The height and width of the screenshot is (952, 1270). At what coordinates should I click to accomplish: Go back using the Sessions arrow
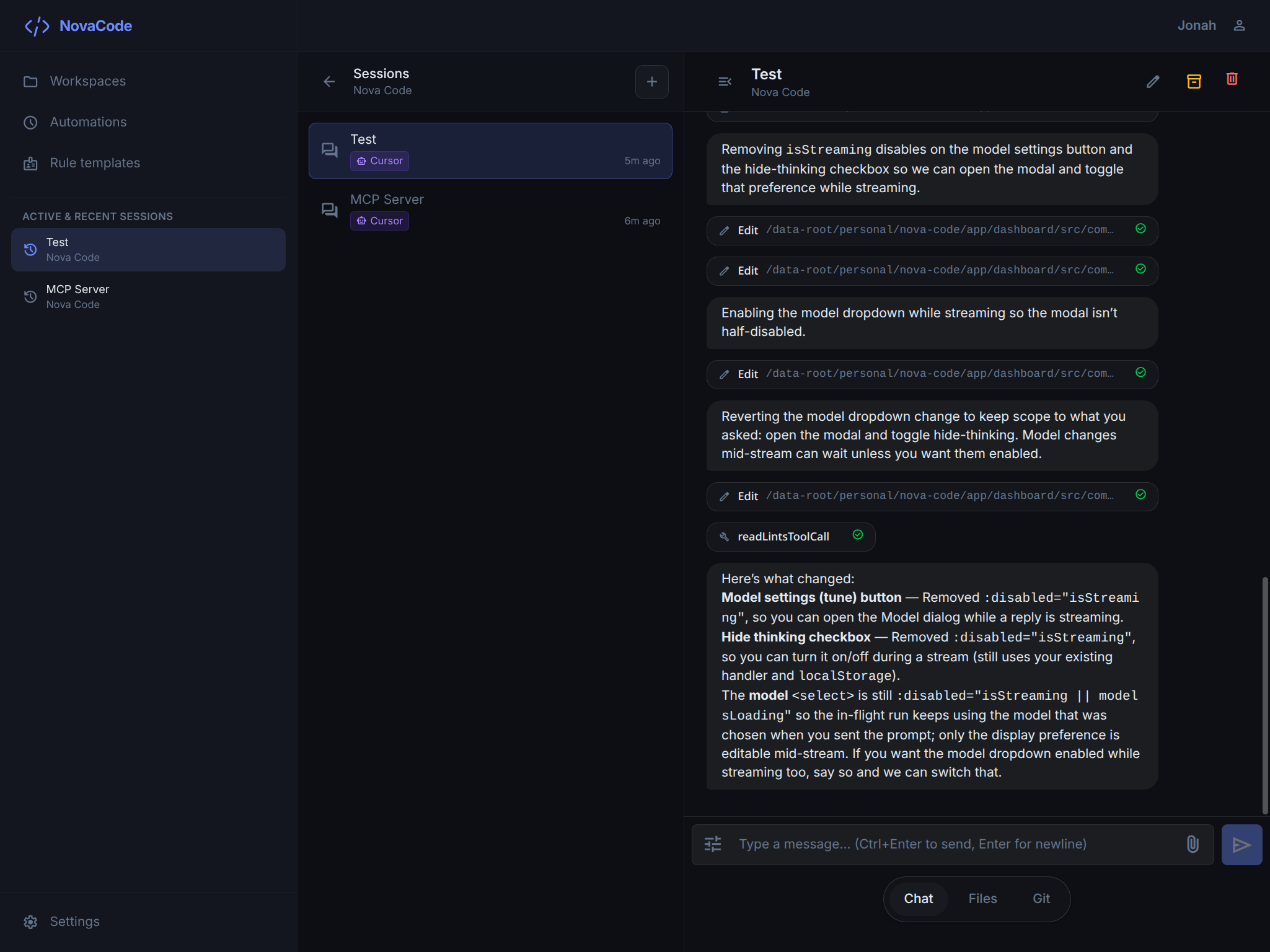[x=329, y=81]
